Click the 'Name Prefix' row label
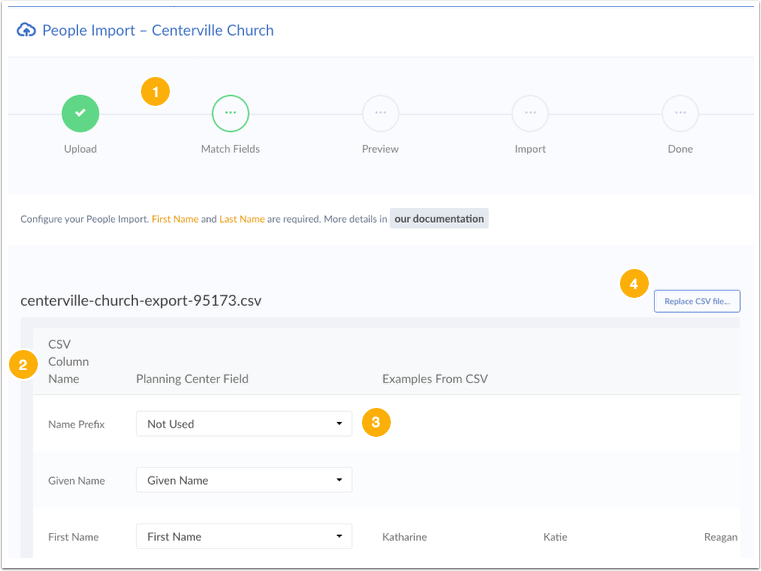Screen dimensions: 761x571 click(x=77, y=424)
